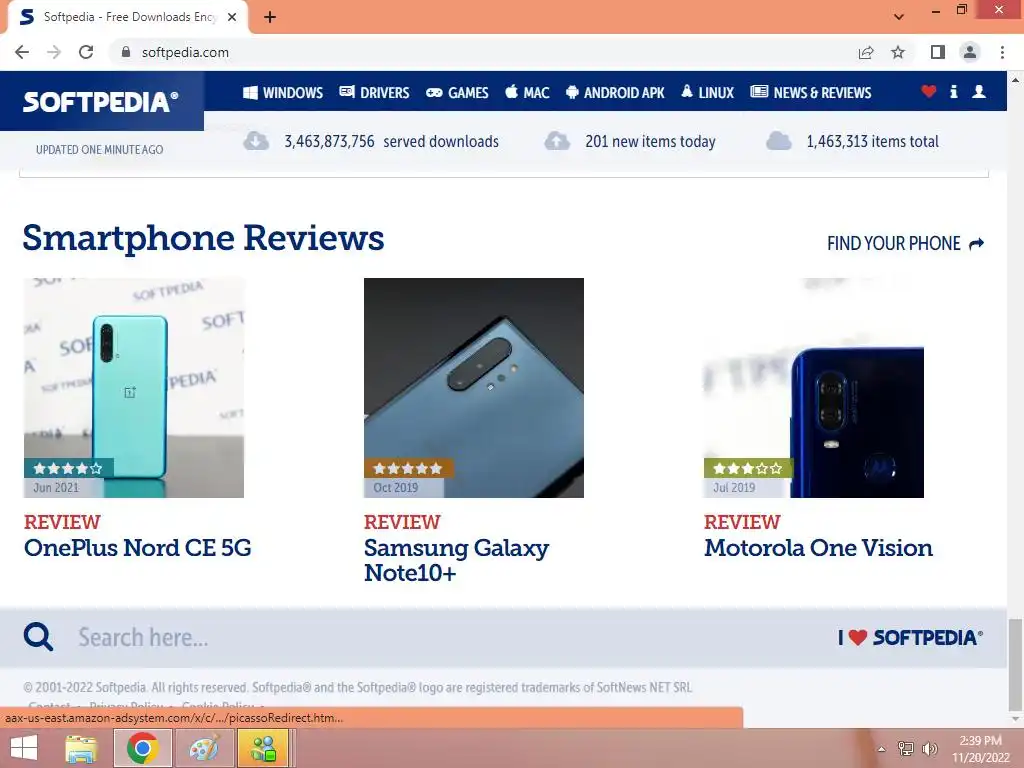Open Chrome three-dot menu

click(x=1002, y=52)
